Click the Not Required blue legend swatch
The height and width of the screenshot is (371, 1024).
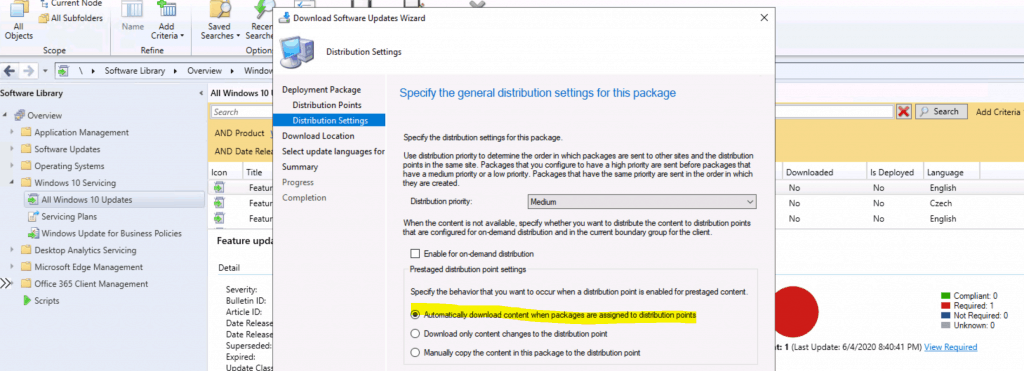[946, 315]
